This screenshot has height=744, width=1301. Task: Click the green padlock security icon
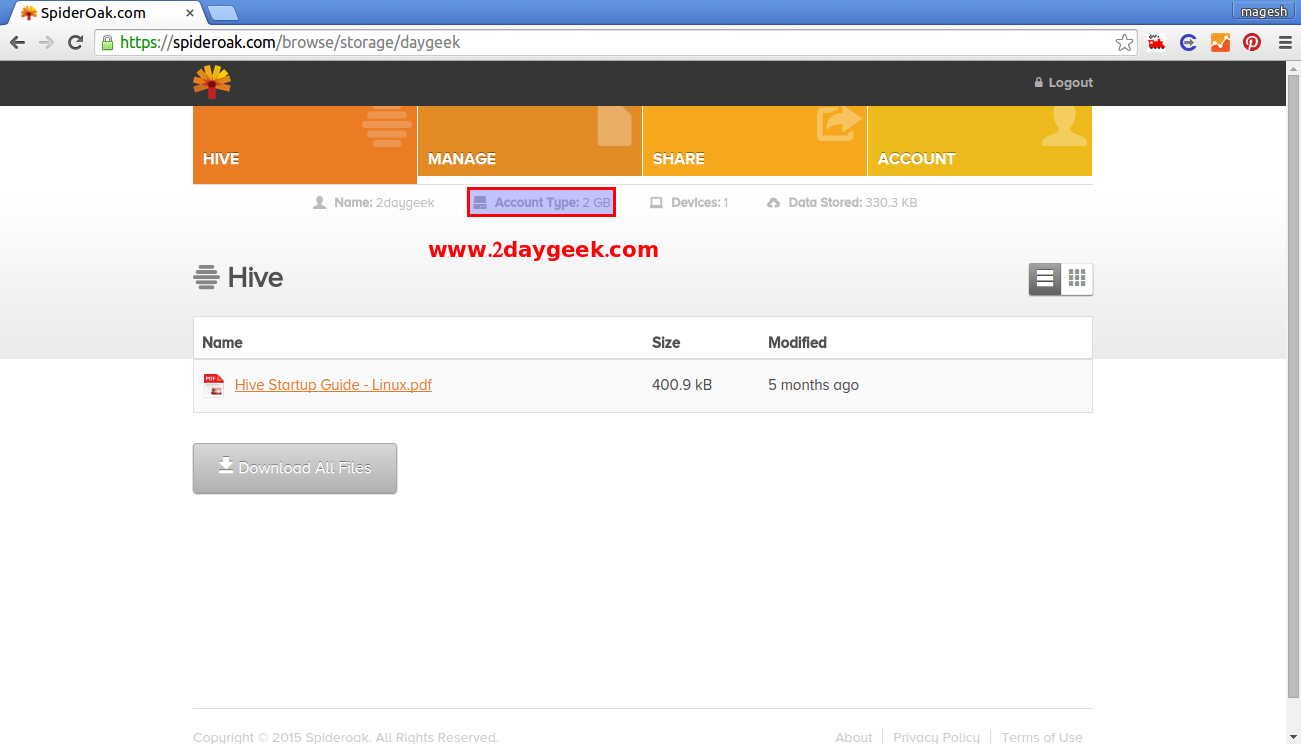point(107,42)
